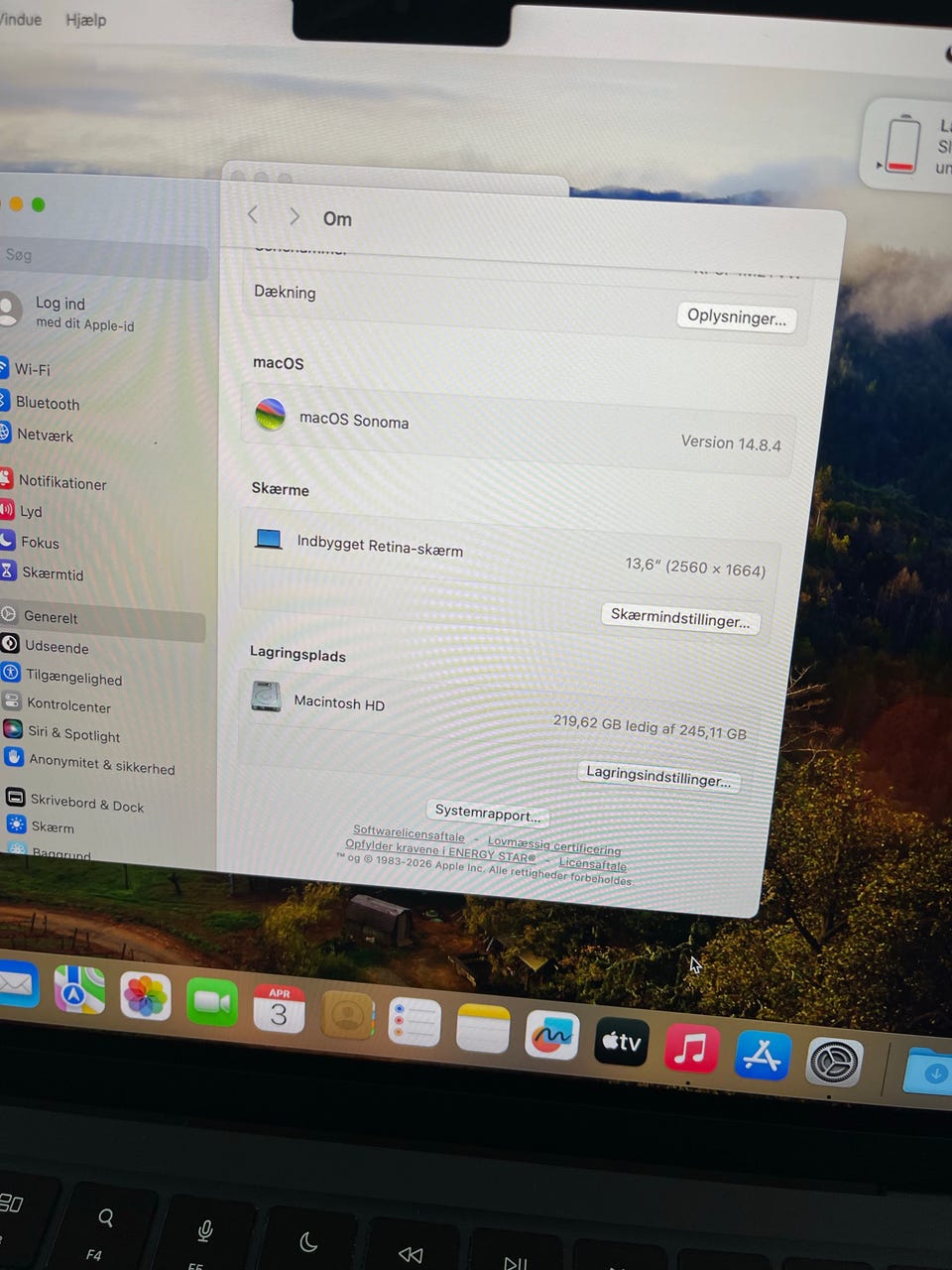Select Skærmtid in the sidebar

point(43,573)
